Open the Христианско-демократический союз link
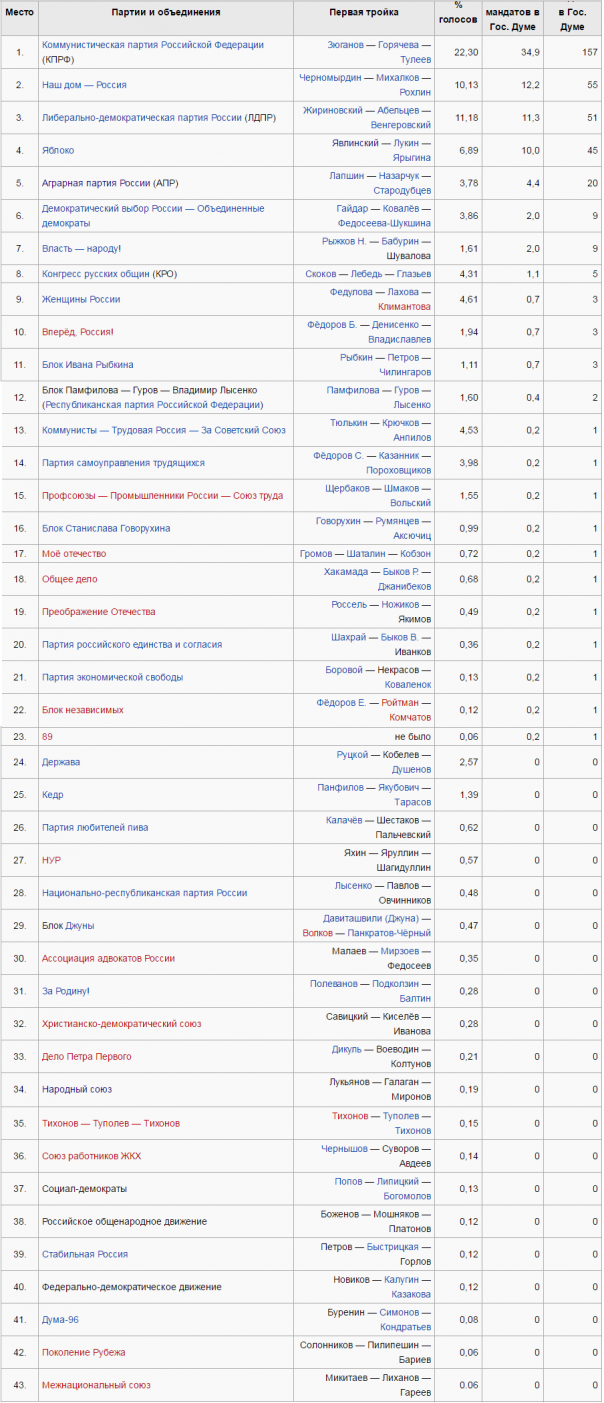 tap(122, 1024)
